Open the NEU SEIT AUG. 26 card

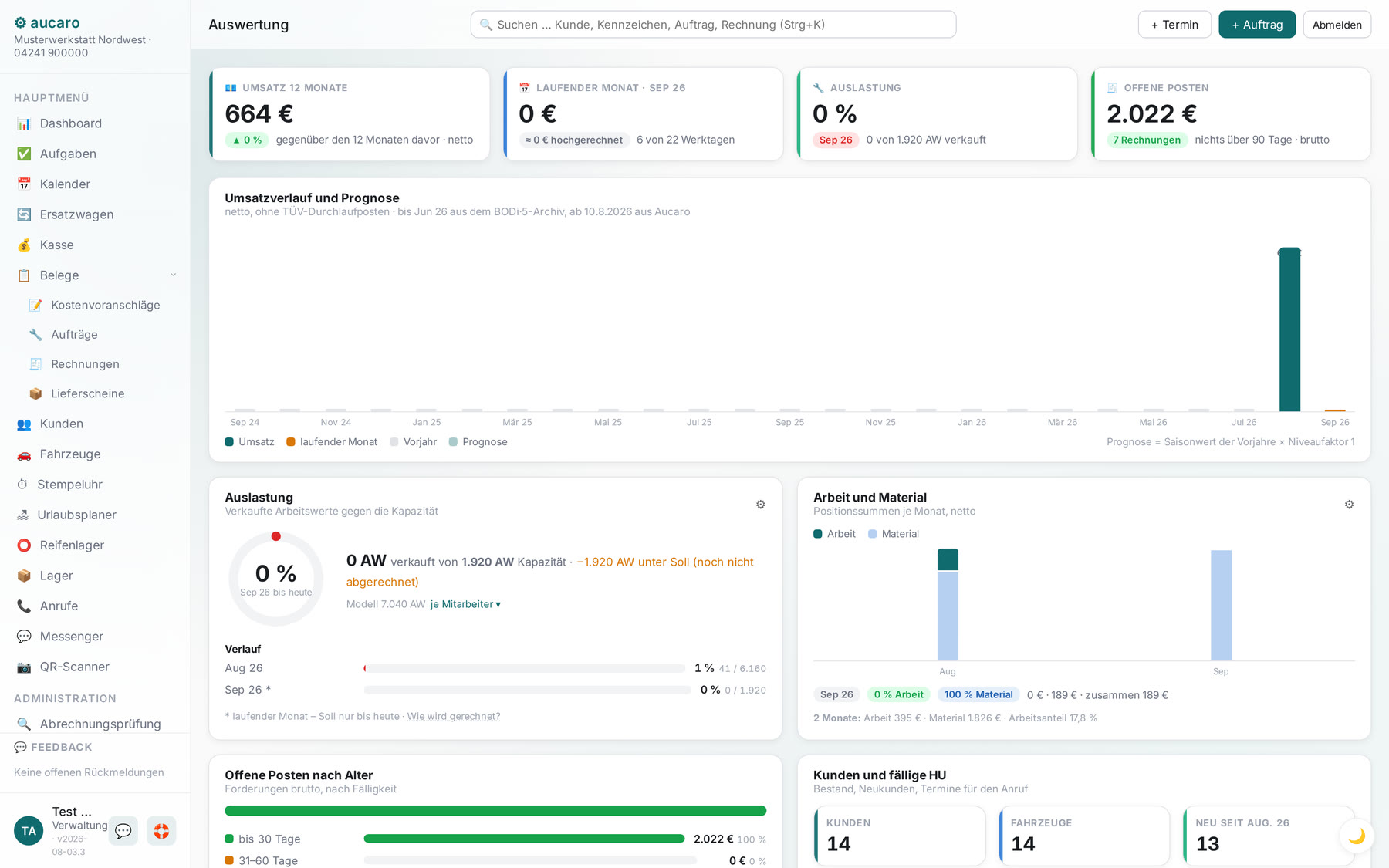pos(1269,836)
